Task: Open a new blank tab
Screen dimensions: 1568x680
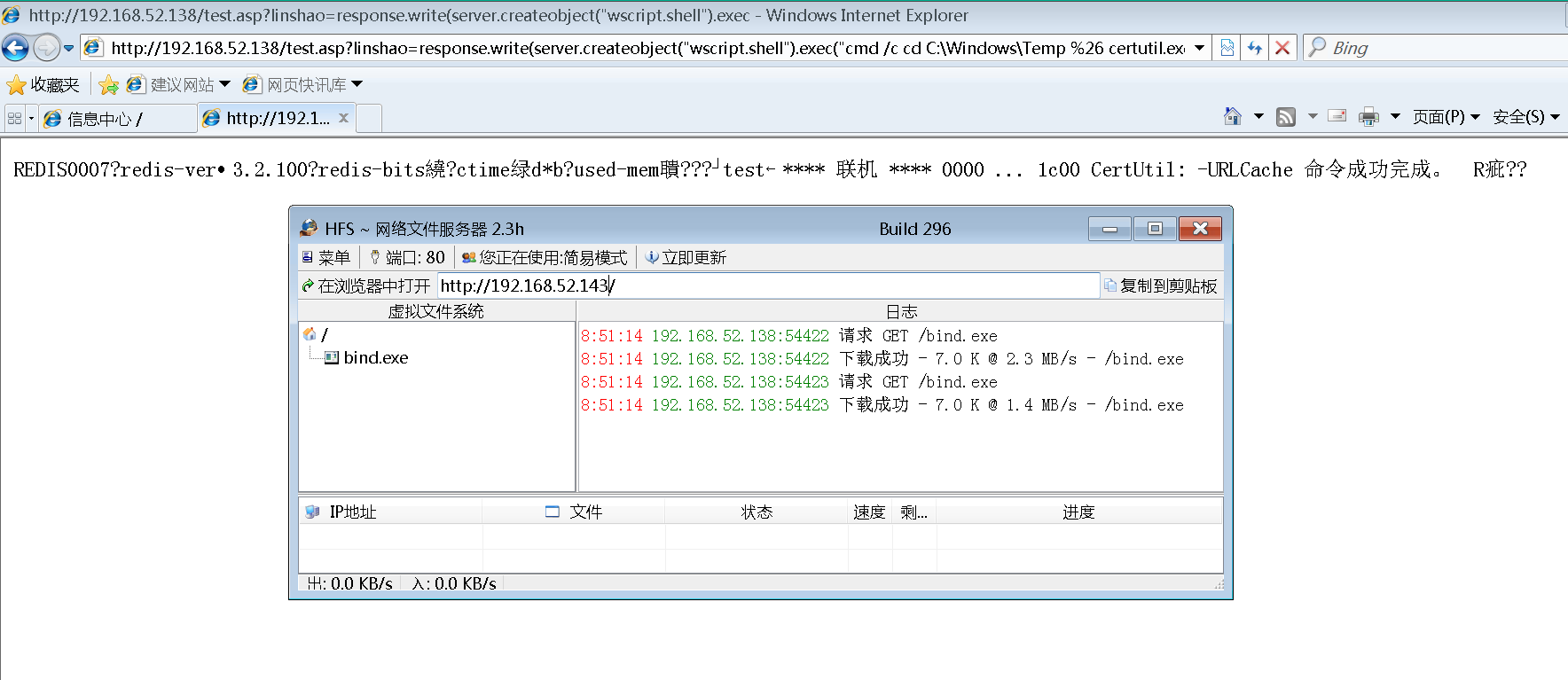Action: click(x=369, y=118)
